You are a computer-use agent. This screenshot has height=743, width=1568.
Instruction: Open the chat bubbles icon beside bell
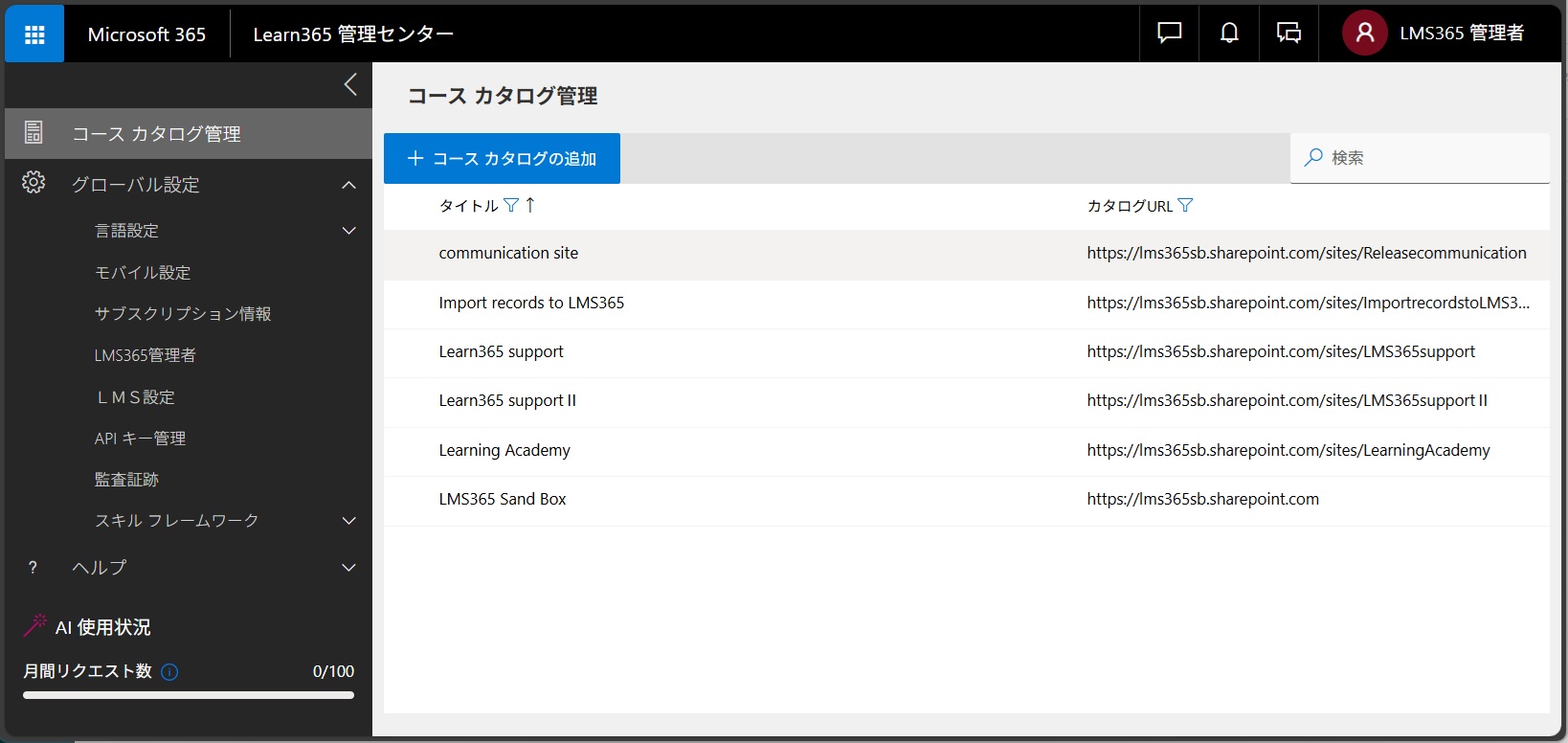coord(1288,34)
